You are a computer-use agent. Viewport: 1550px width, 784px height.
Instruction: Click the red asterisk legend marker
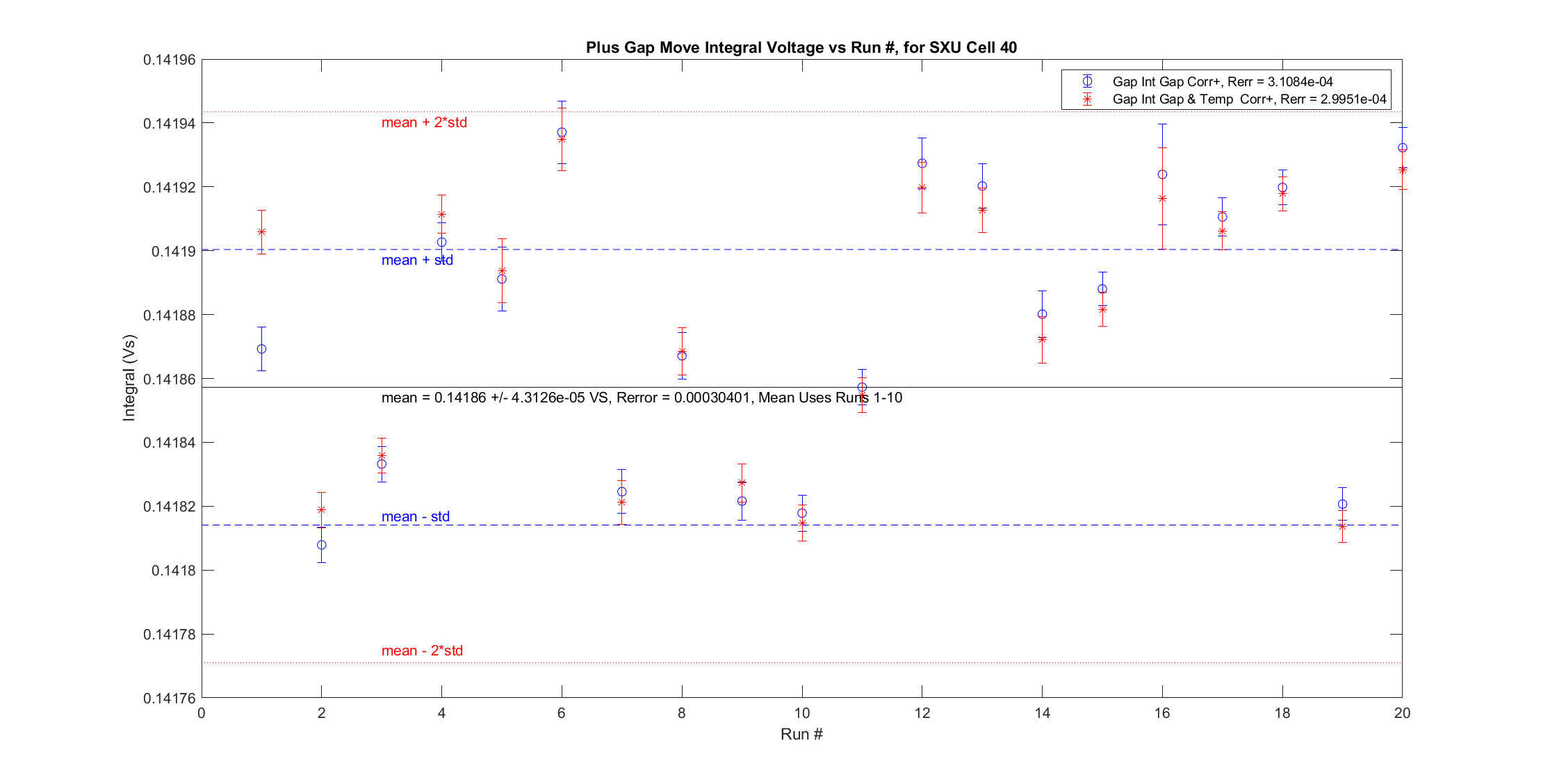coord(1087,99)
